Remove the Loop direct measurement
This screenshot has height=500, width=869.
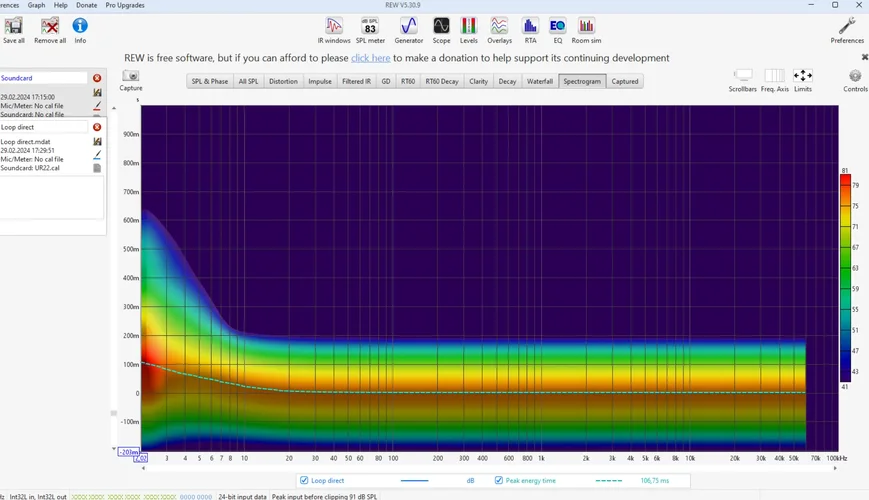click(97, 127)
